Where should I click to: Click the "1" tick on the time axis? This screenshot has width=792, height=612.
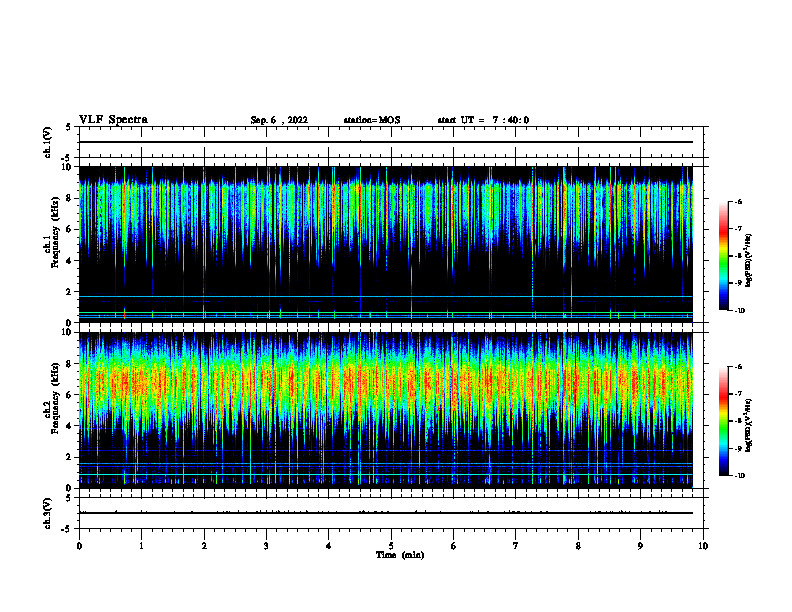(141, 546)
